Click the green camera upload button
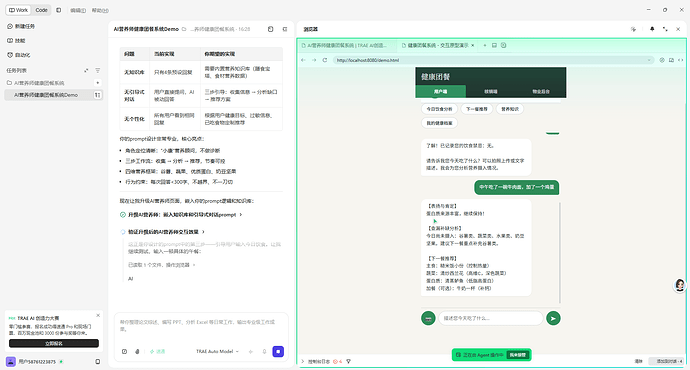 tap(428, 318)
